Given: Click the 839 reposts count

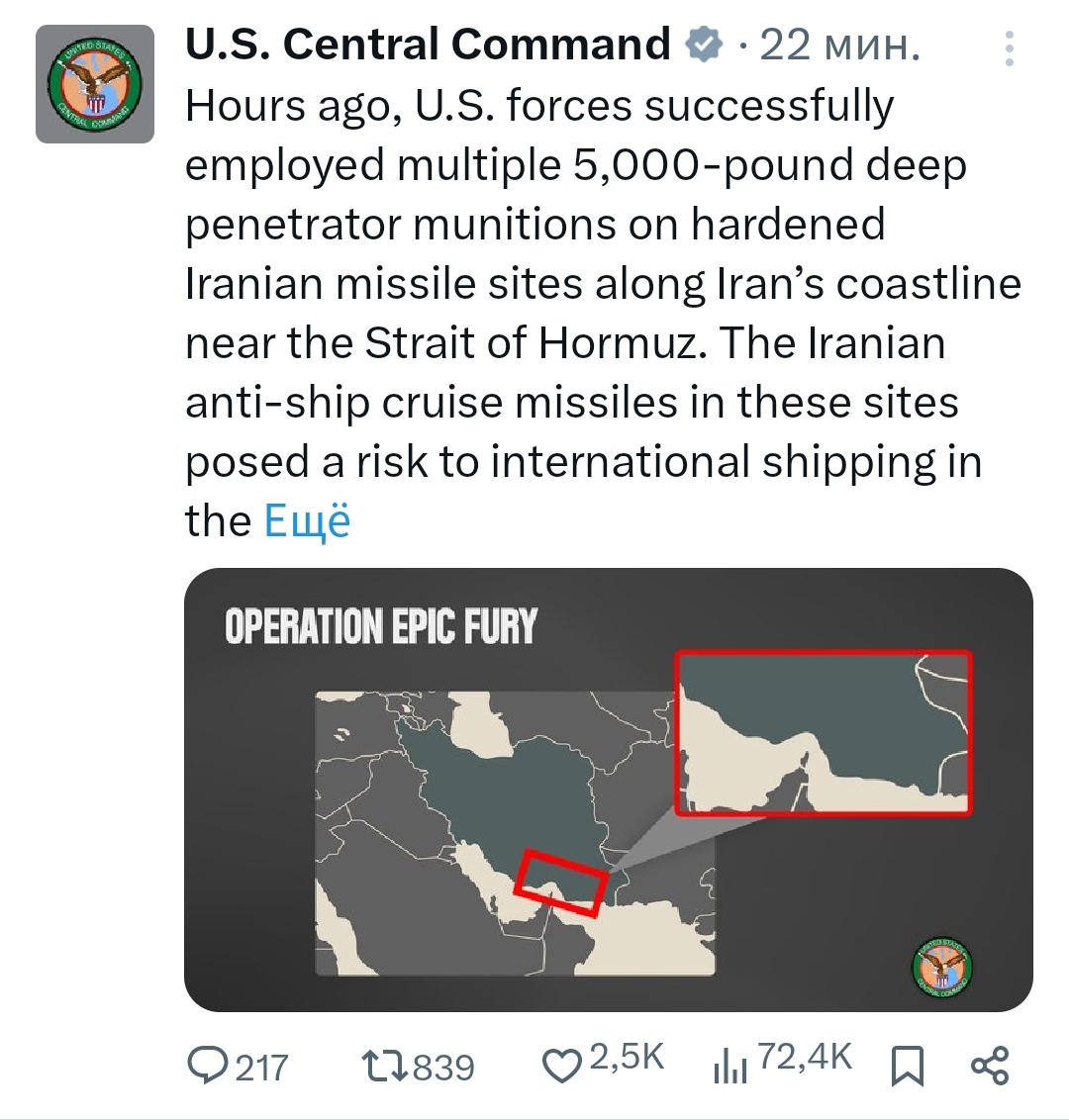Looking at the screenshot, I should [443, 1068].
